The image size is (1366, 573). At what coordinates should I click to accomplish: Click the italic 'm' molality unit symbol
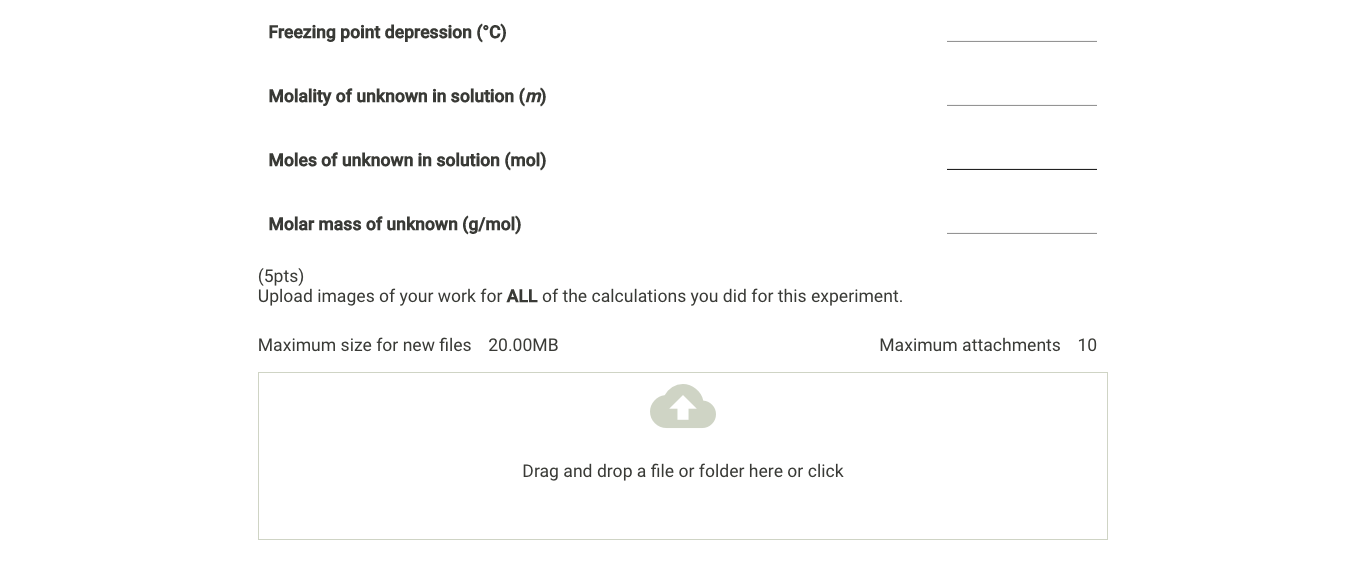pyautogui.click(x=533, y=97)
